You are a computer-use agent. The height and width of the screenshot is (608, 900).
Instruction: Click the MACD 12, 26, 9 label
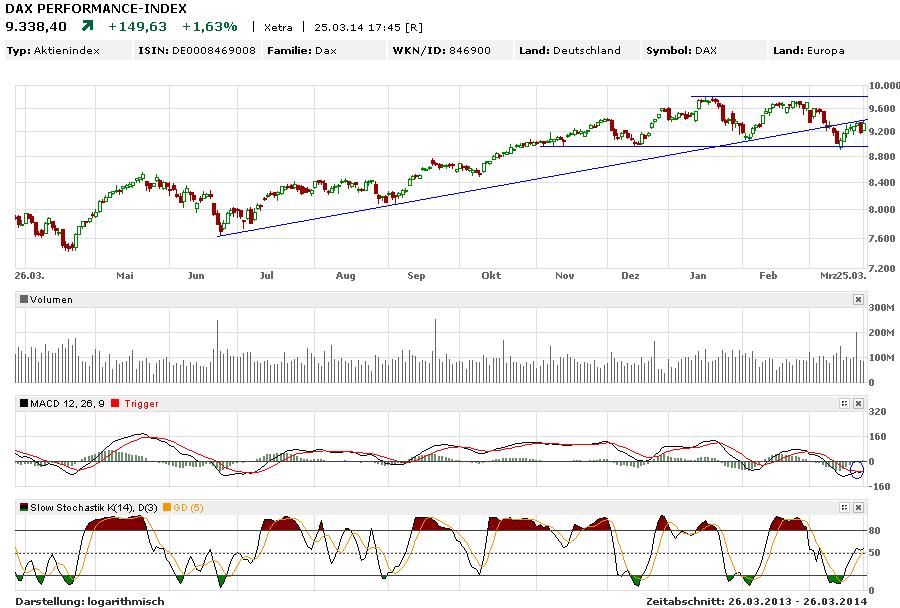67,404
